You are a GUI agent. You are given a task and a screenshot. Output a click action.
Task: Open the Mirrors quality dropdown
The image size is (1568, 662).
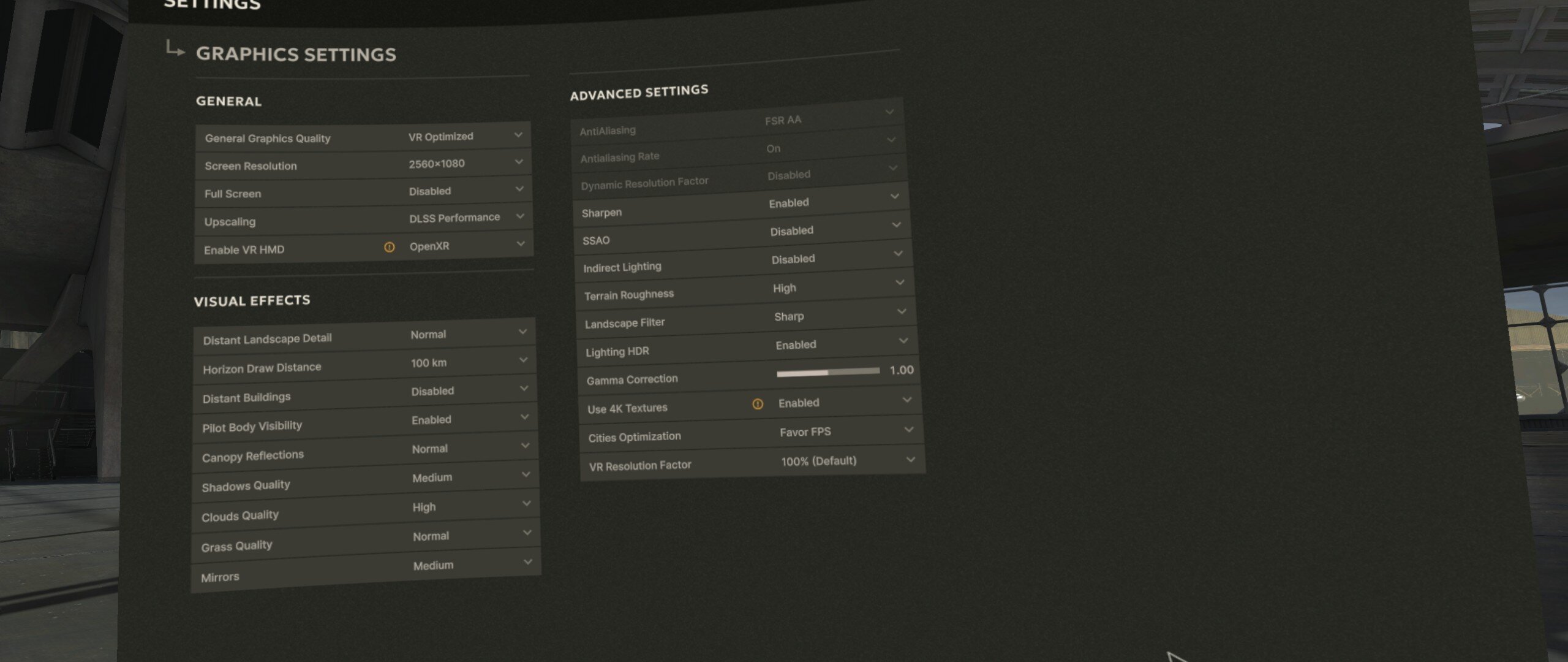(x=474, y=565)
